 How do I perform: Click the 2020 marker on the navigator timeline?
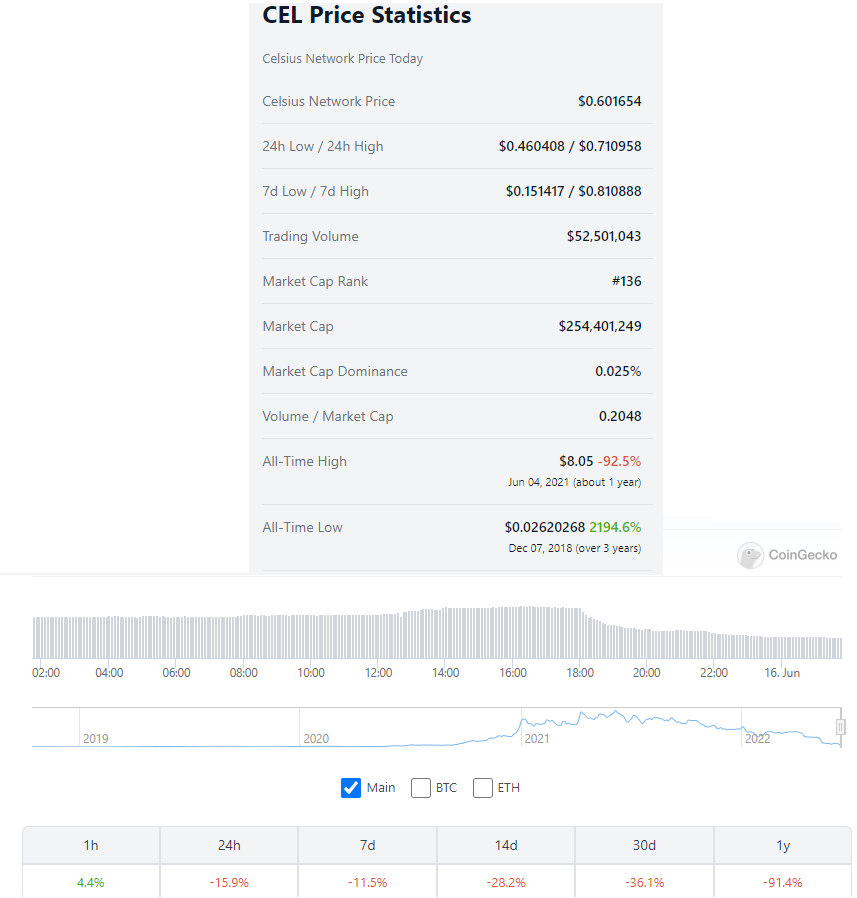[x=316, y=739]
